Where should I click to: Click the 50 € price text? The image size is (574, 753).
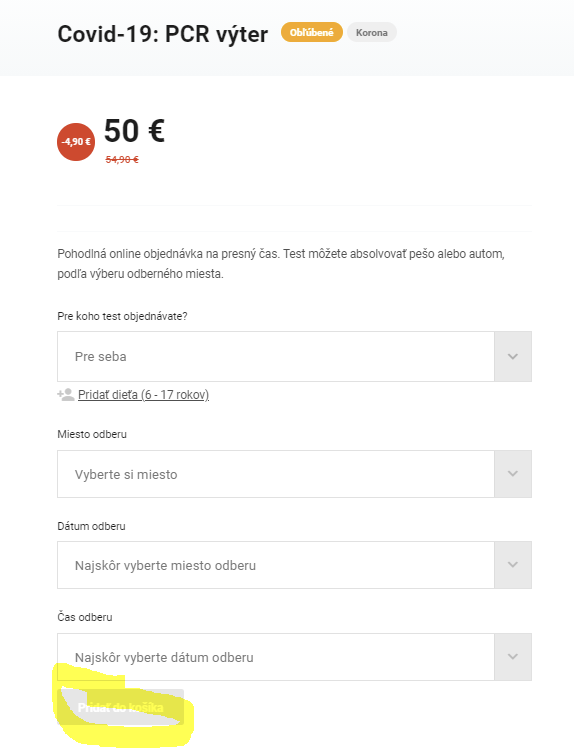pos(134,131)
